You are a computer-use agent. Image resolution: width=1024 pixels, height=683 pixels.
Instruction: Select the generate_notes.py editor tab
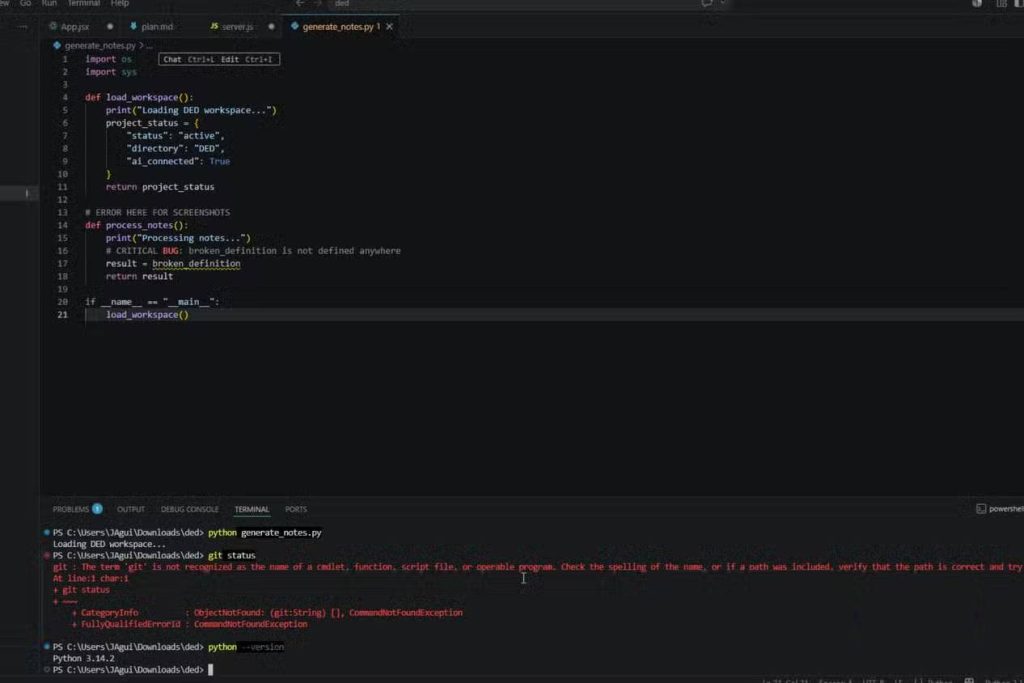click(338, 27)
